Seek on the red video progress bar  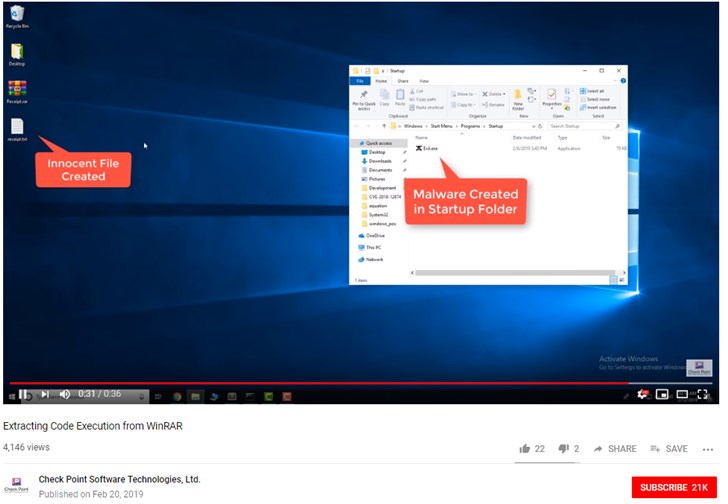[300, 382]
